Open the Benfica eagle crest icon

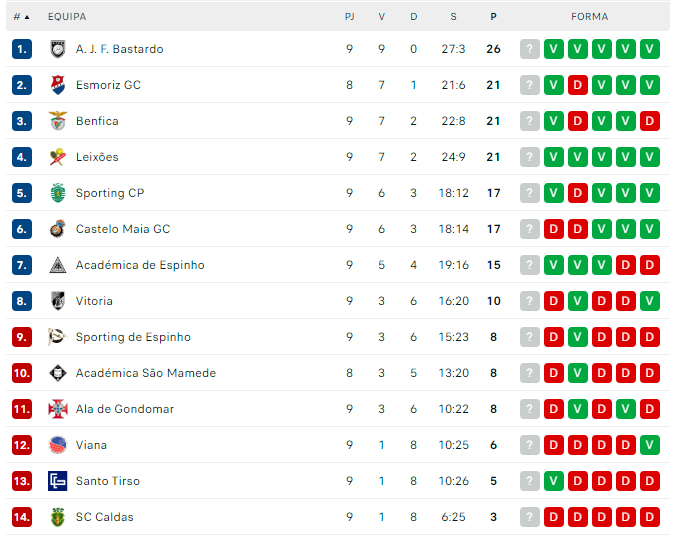[58, 121]
